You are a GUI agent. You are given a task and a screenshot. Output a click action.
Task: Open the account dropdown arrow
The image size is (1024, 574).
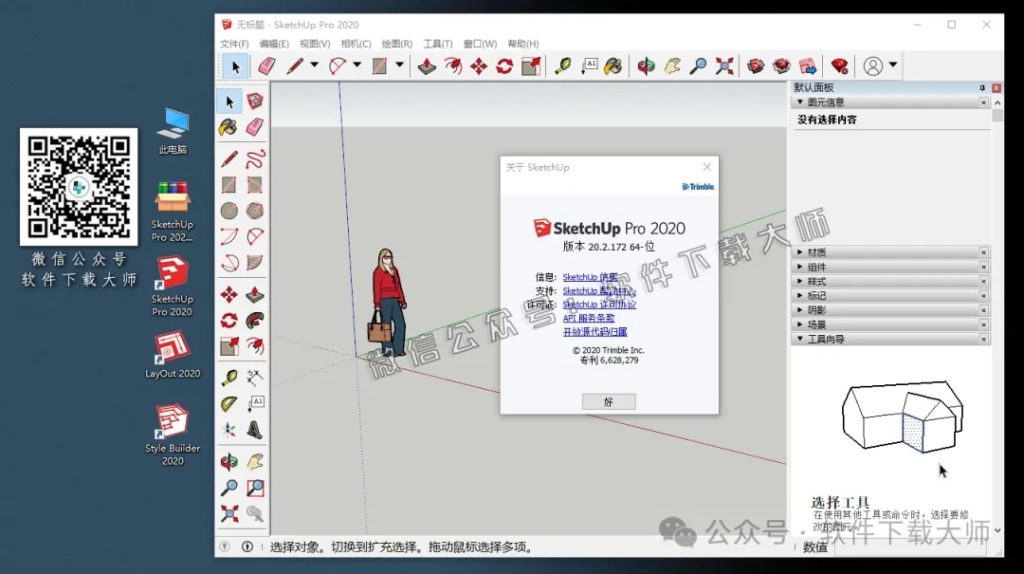pyautogui.click(x=893, y=65)
